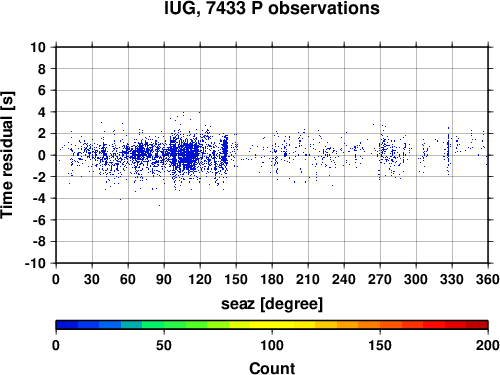Click the vertical data streak near 327 degrees
Screen dimensions: 500x375
pos(448,150)
